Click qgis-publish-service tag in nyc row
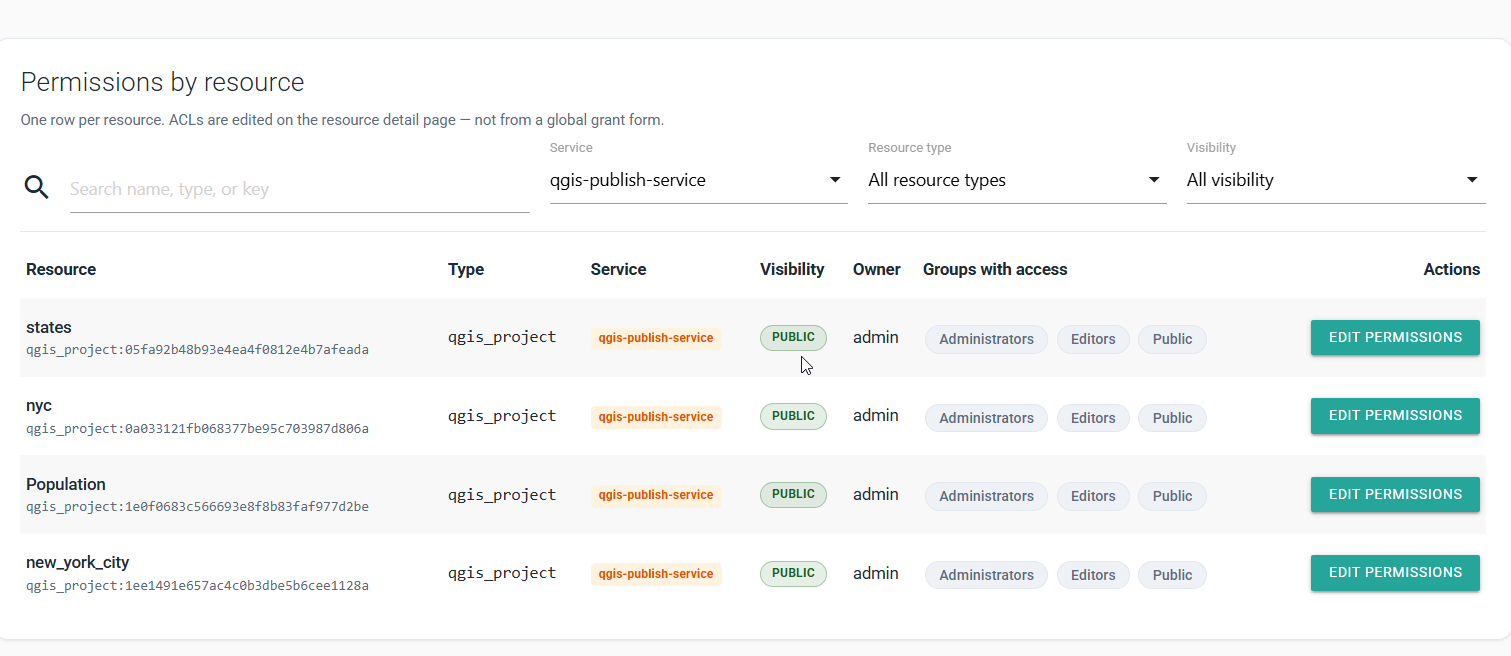 [656, 417]
